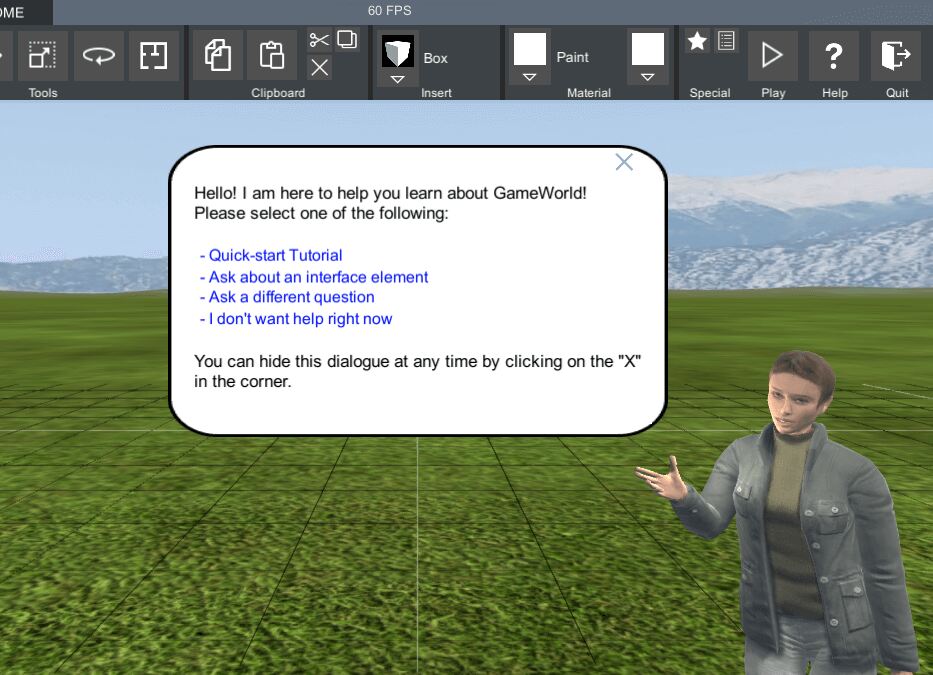Click the Paint label in Material
933x675 pixels.
pos(572,57)
